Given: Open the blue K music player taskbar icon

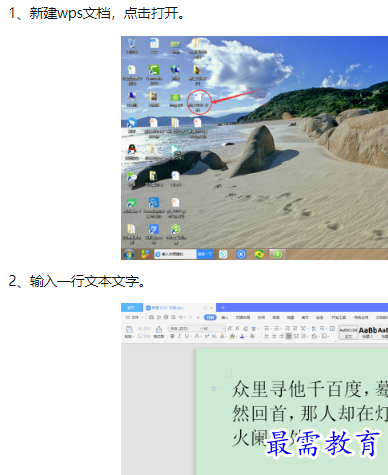Looking at the screenshot, I should pyautogui.click(x=241, y=254).
